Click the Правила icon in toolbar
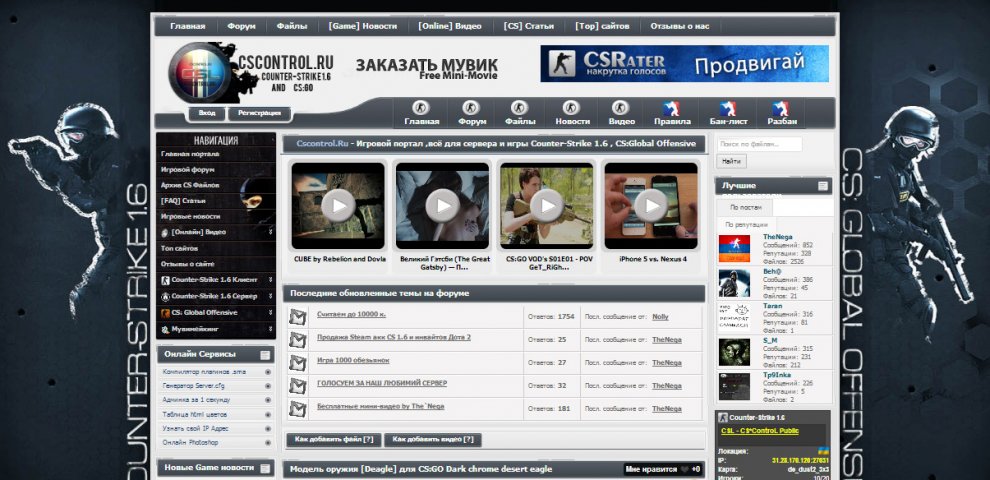The height and width of the screenshot is (480, 990). (x=671, y=108)
